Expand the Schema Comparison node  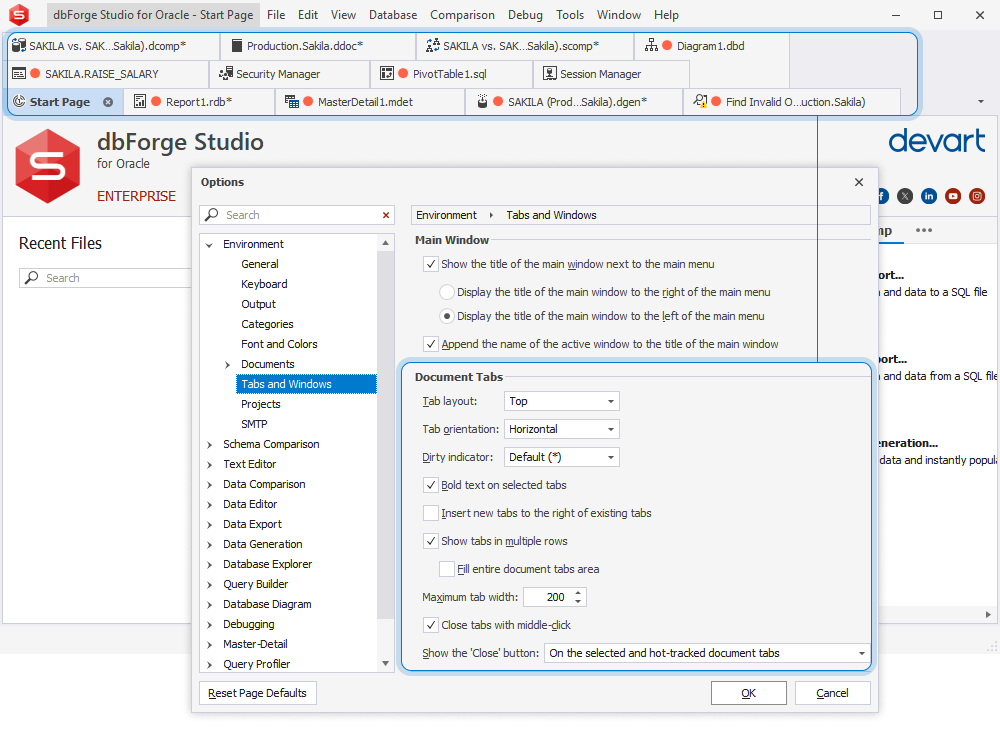pyautogui.click(x=209, y=445)
